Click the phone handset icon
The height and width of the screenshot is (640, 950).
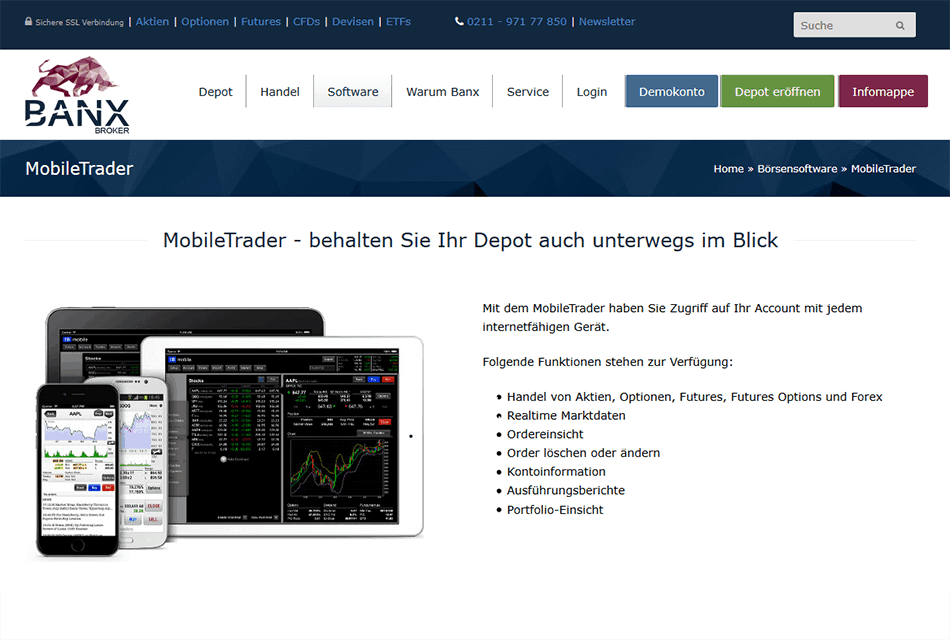(459, 21)
